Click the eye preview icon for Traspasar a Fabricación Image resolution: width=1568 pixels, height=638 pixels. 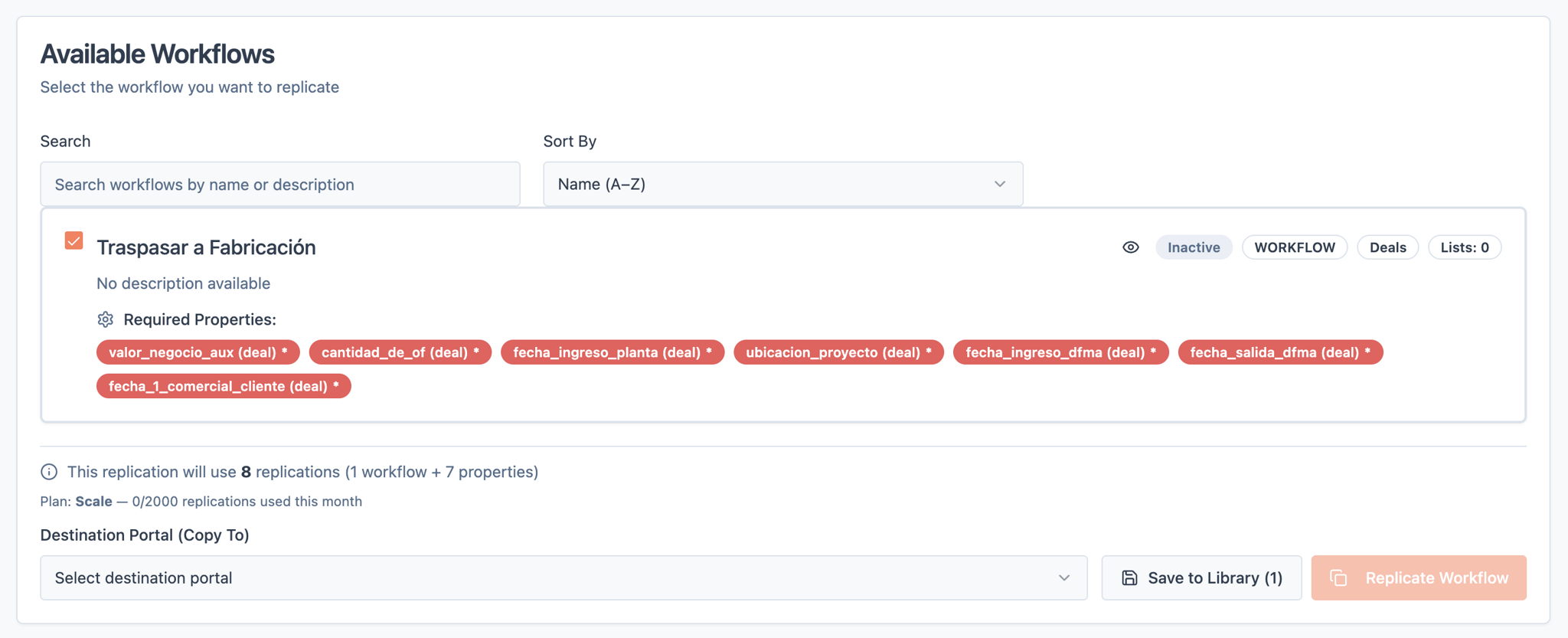click(1130, 247)
